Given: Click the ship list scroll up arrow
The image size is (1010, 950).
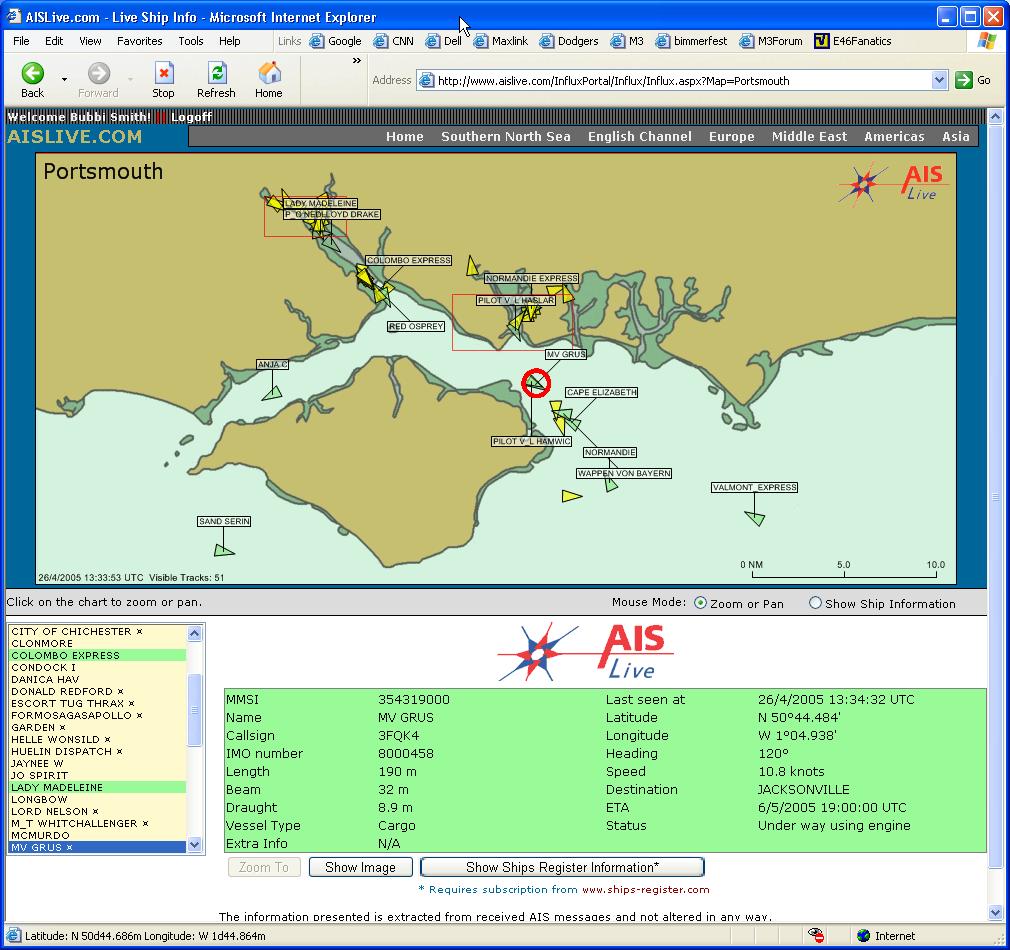Looking at the screenshot, I should tap(195, 633).
